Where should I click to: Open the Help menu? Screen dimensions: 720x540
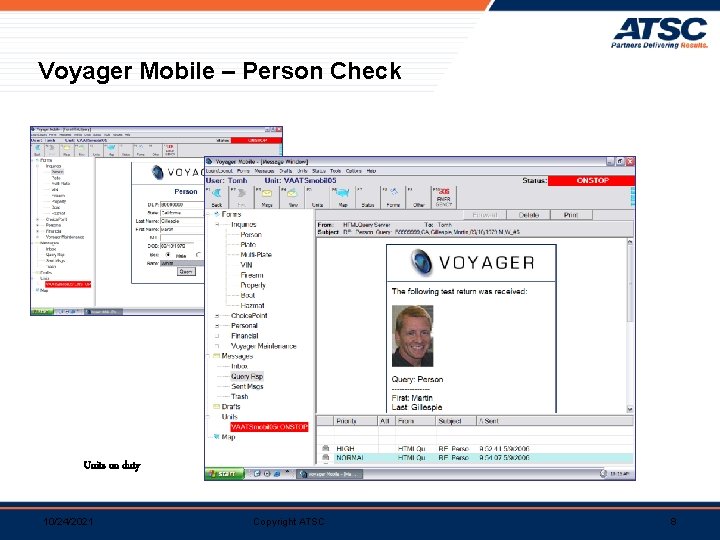tap(371, 171)
